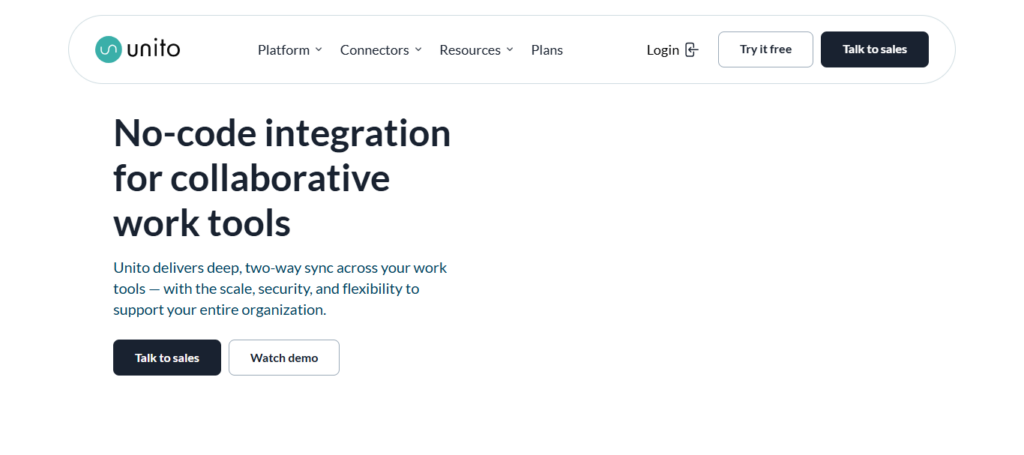Open the Platform menu item

coord(283,50)
